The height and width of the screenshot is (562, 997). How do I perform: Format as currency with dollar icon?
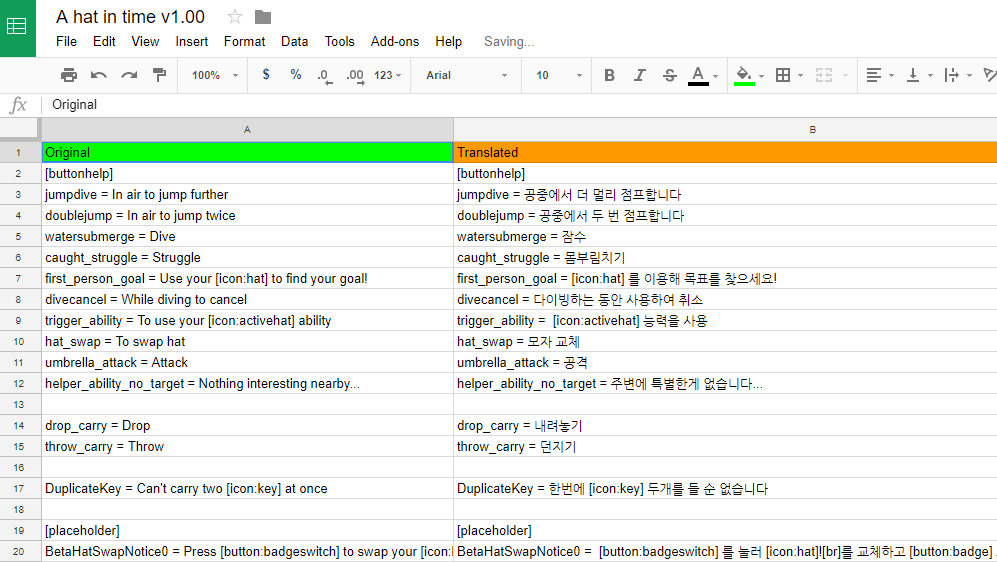(266, 75)
